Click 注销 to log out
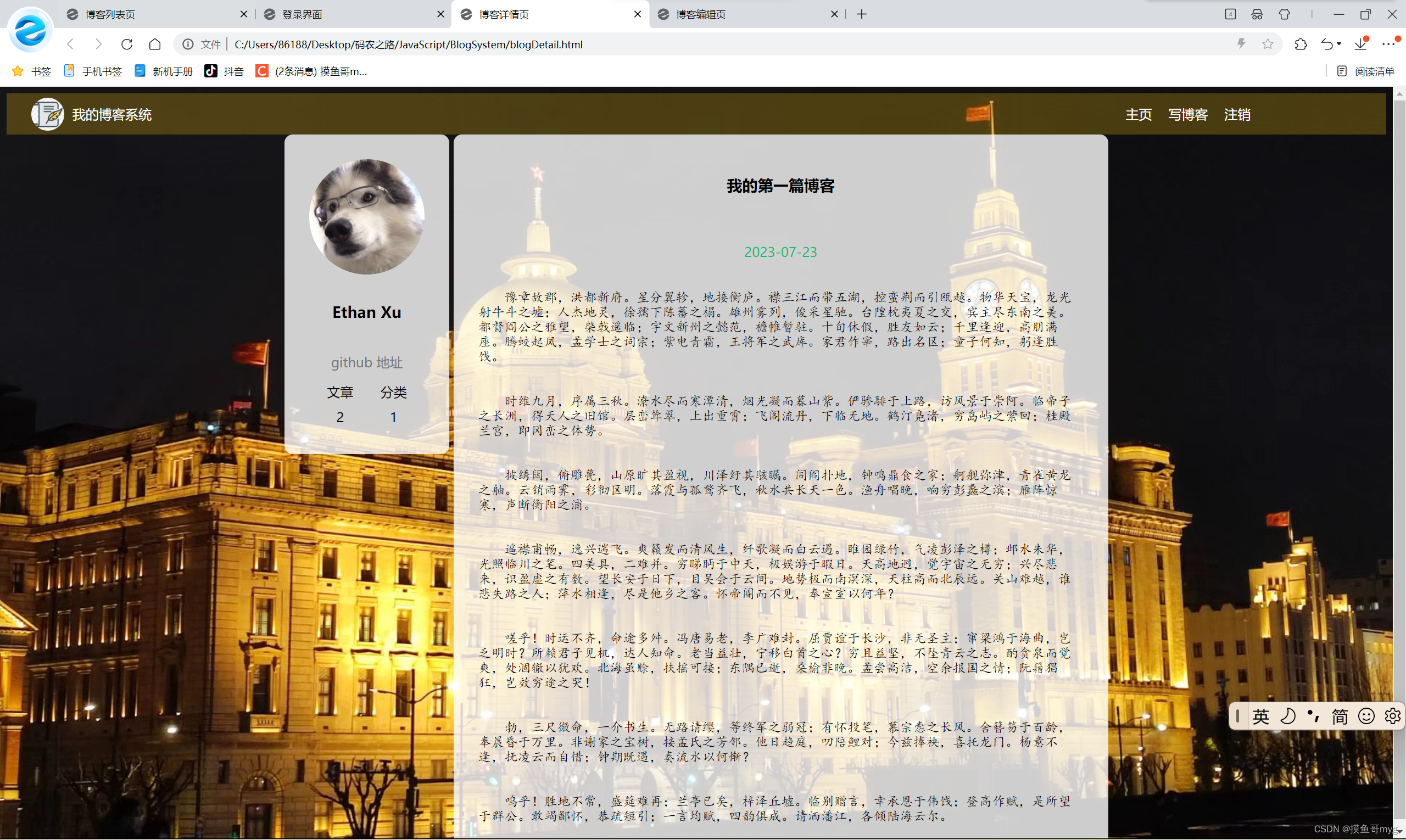Viewport: 1406px width, 840px height. (x=1237, y=115)
